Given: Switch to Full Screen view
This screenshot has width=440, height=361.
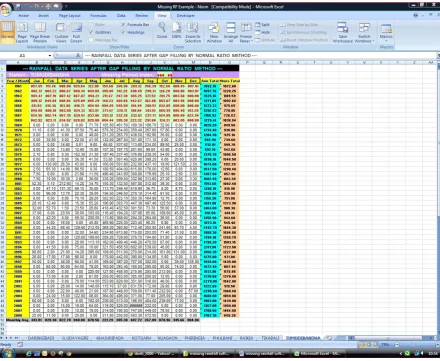Looking at the screenshot, I should pos(76,32).
